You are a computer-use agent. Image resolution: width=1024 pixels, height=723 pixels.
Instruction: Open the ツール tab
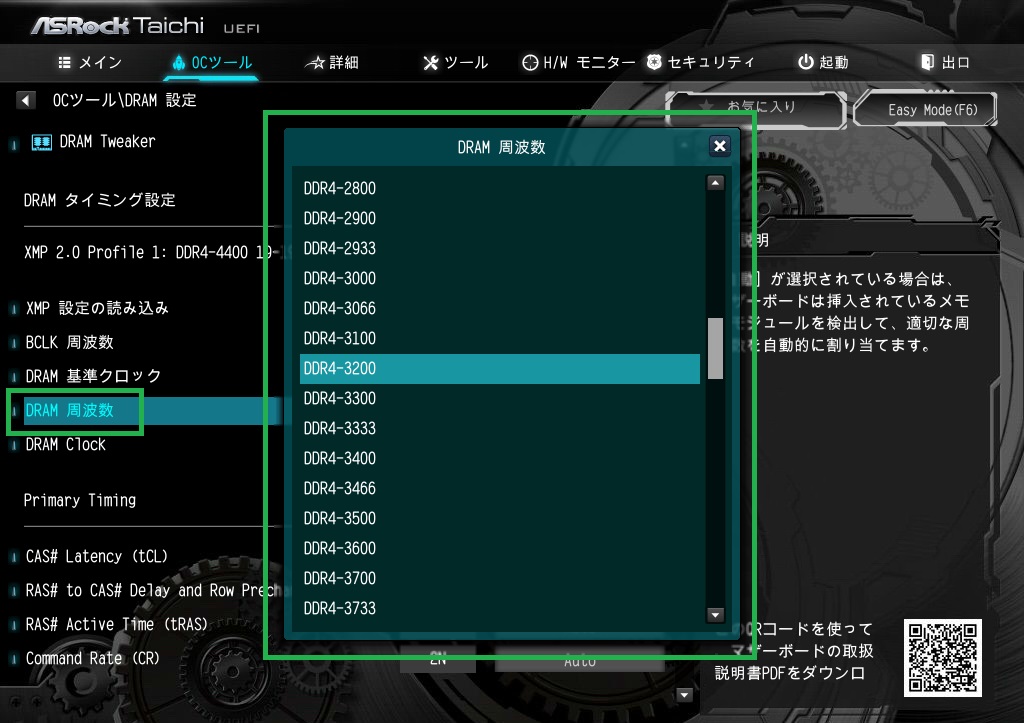coord(455,63)
